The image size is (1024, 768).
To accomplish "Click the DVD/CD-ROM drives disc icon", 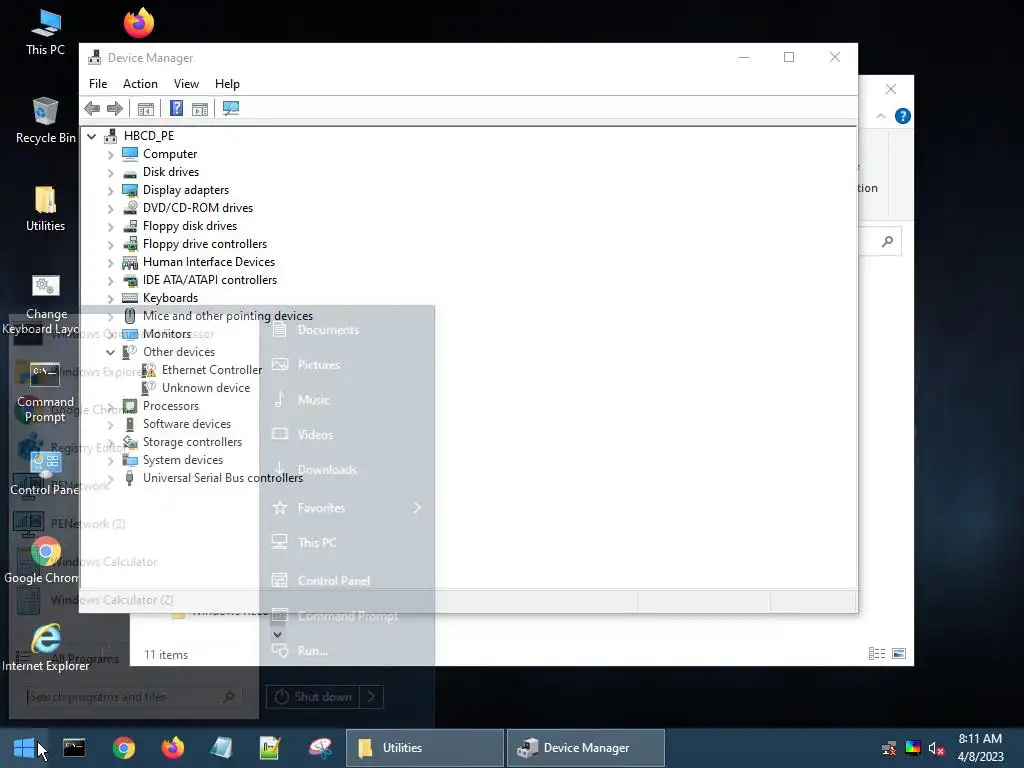I will [130, 208].
